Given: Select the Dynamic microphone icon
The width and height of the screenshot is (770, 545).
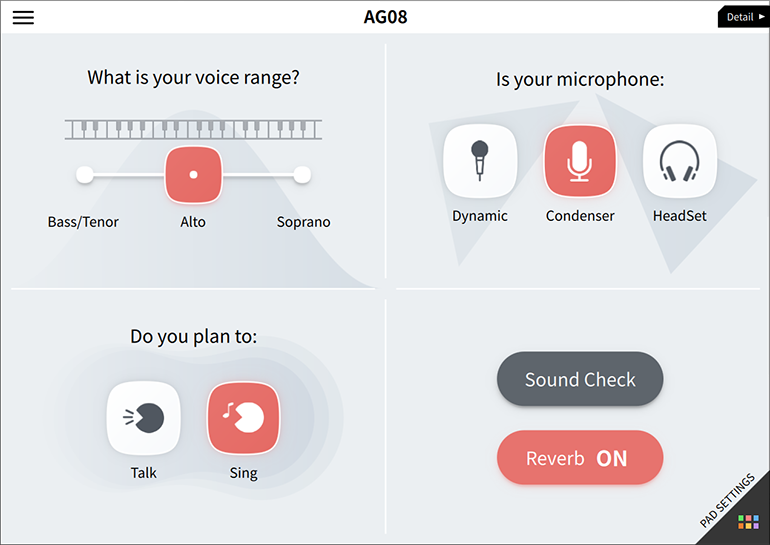Looking at the screenshot, I should pyautogui.click(x=480, y=161).
